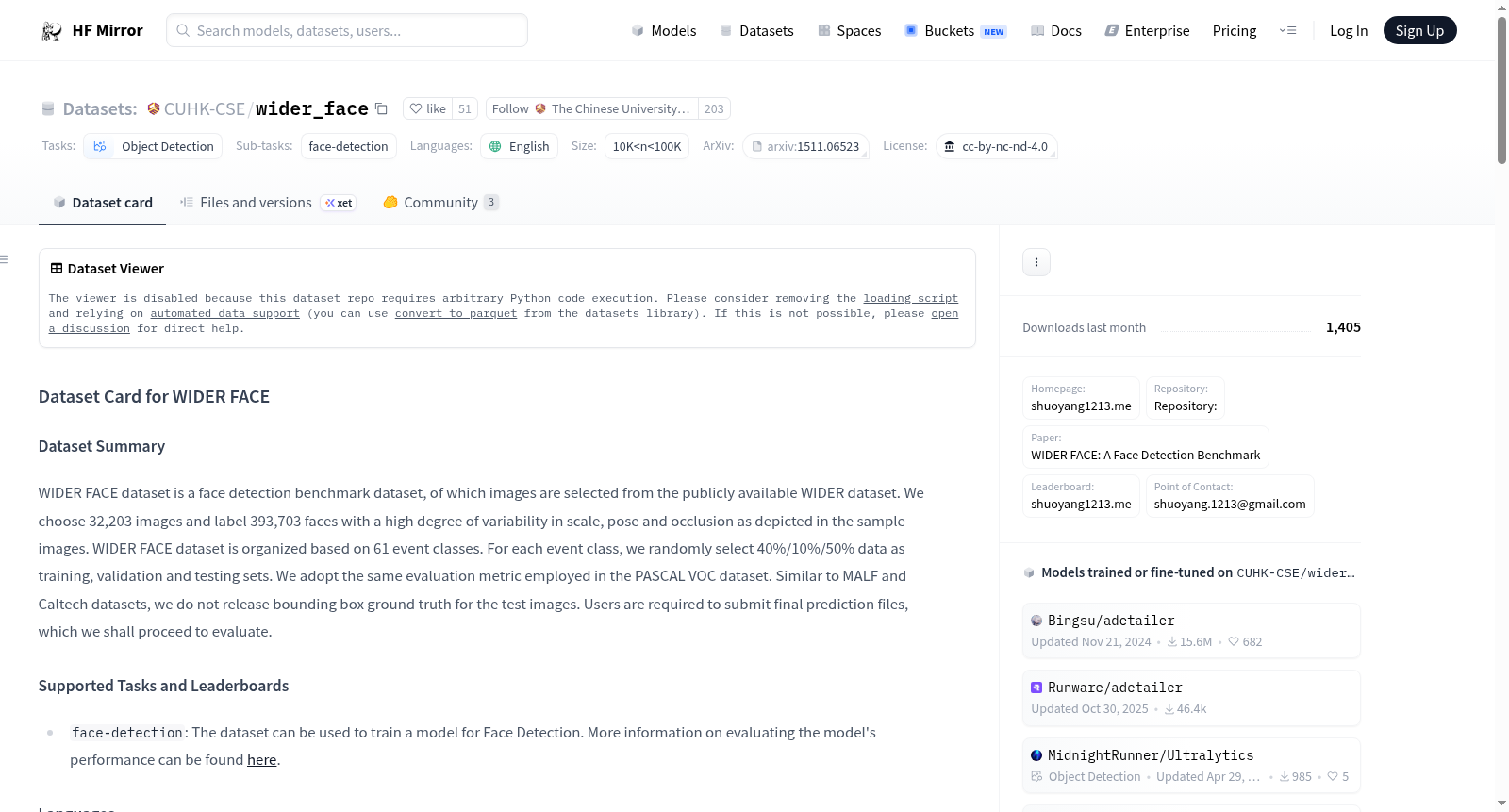Click the face-detection sub-task tag
Image resolution: width=1509 pixels, height=812 pixels.
(x=349, y=146)
